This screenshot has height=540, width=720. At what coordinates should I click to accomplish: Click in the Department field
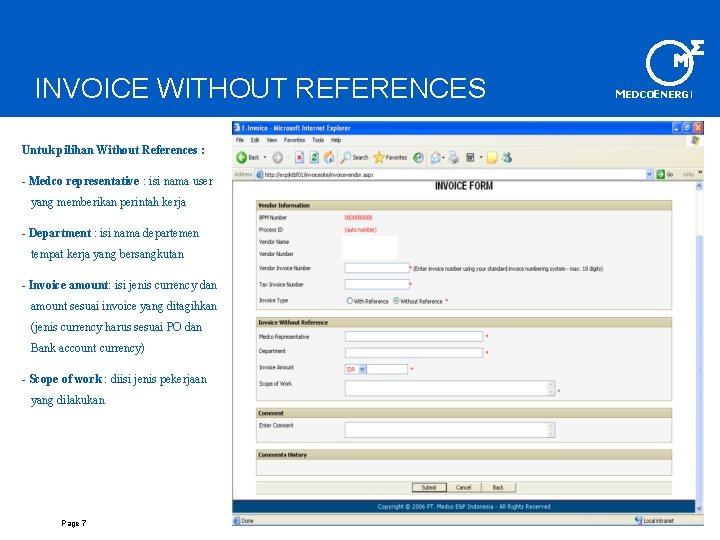(414, 353)
